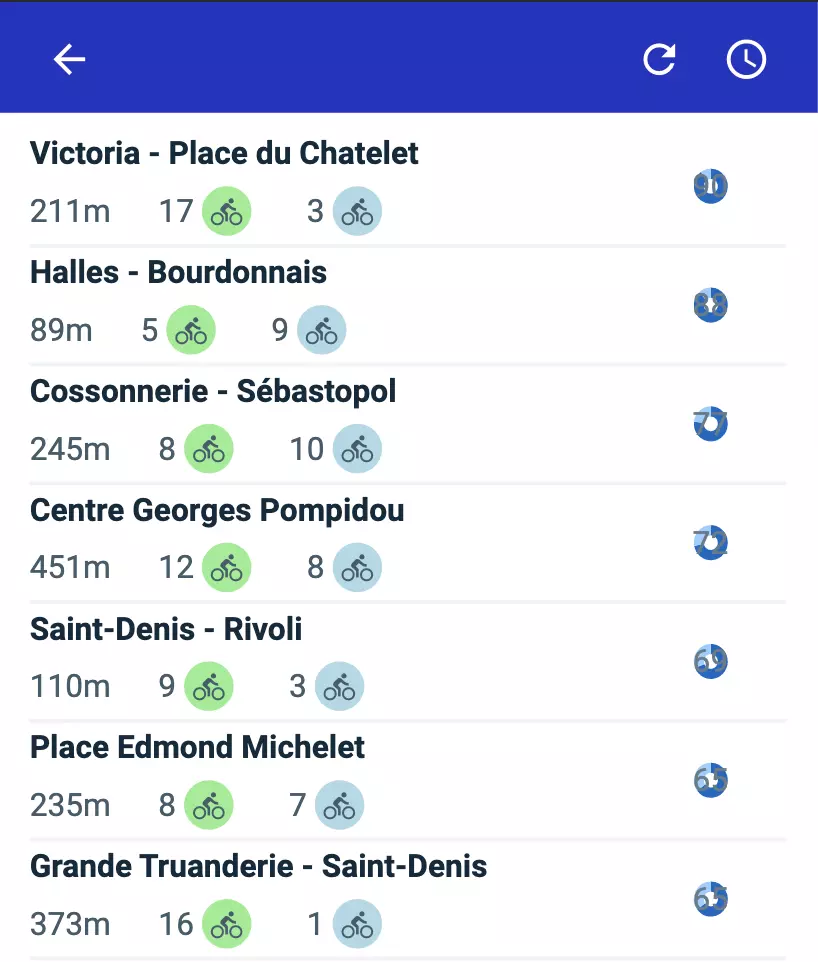Tap green bike icon for Place Edmond Michelet

(209, 805)
